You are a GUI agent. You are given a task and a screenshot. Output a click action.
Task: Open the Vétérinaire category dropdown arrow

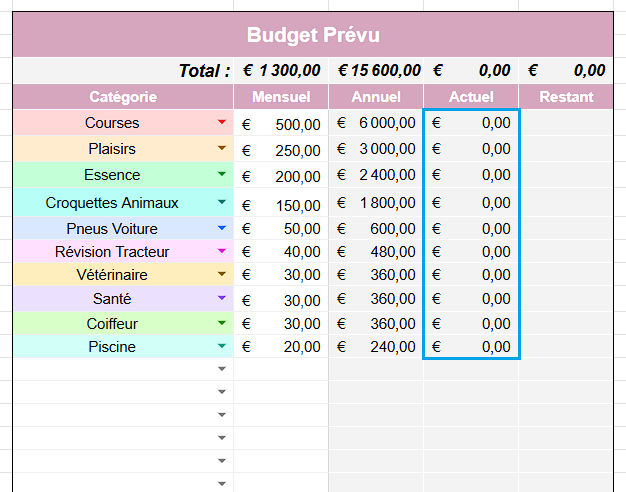pyautogui.click(x=222, y=274)
